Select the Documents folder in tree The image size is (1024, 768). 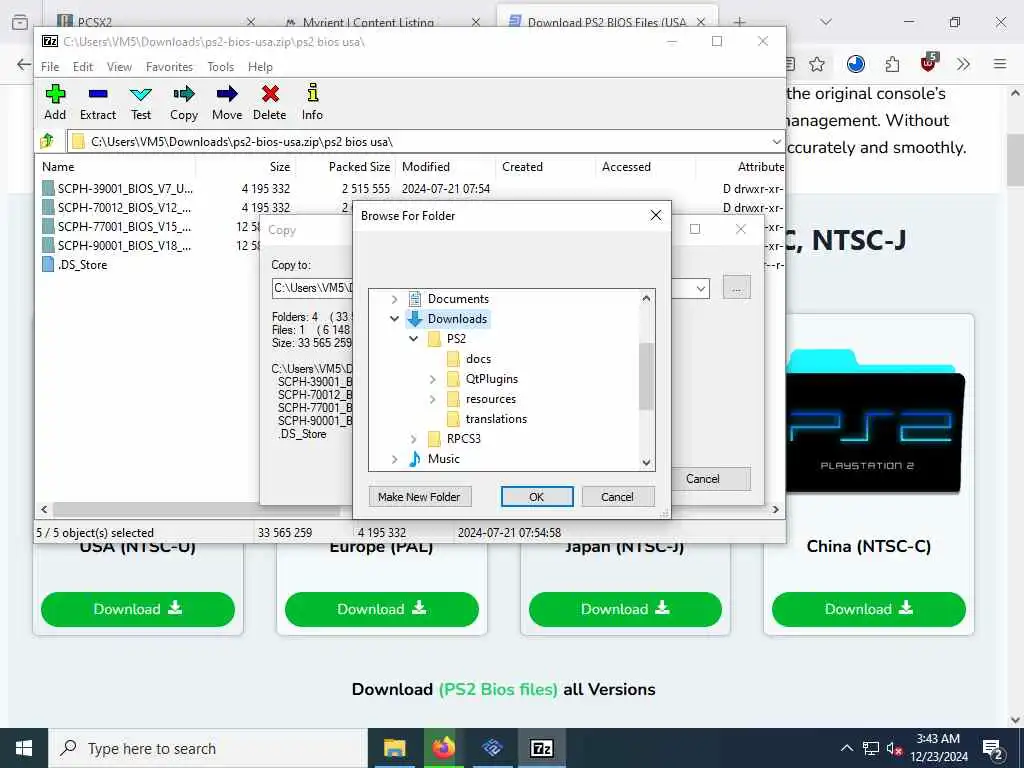click(458, 299)
